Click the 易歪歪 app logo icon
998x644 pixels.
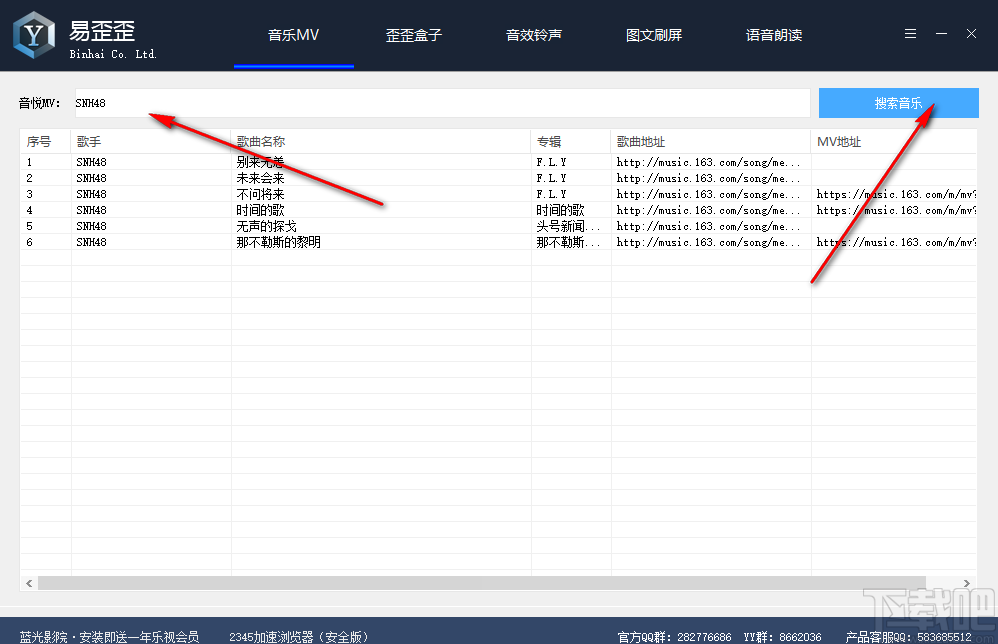click(33, 33)
